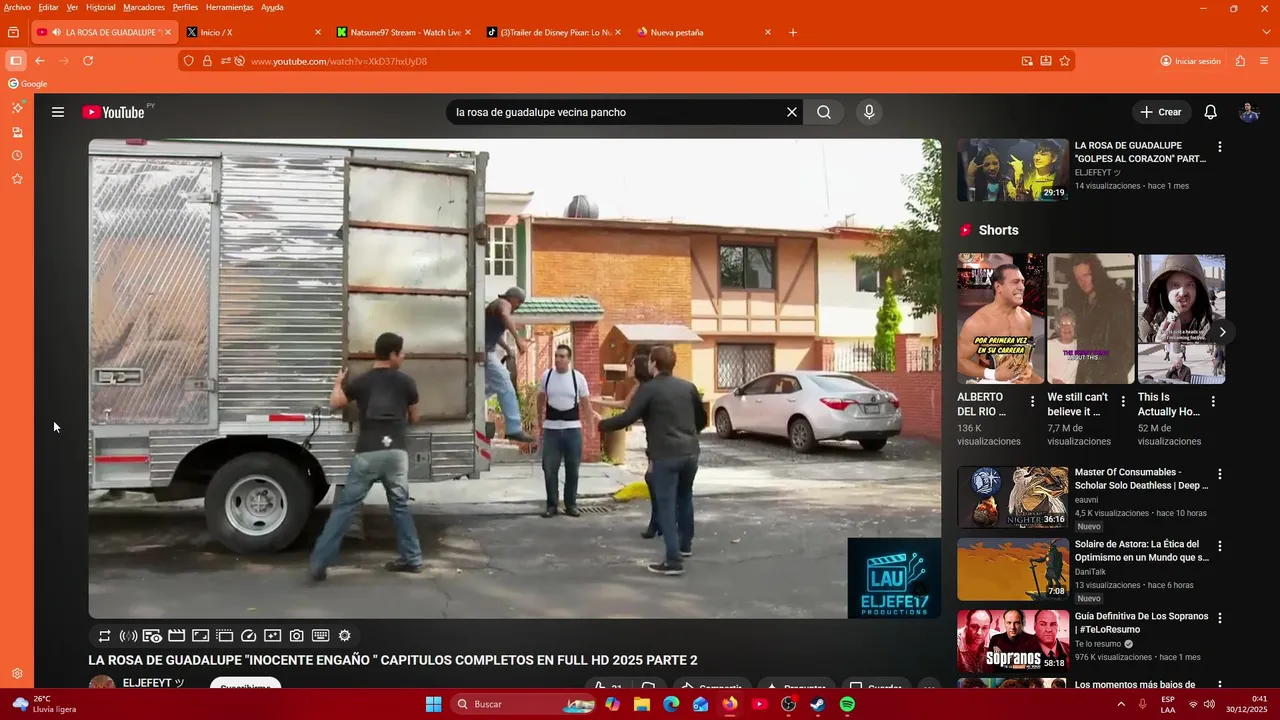Click the audio boost waves icon under video
Screen dimensions: 1280x720
click(x=128, y=636)
